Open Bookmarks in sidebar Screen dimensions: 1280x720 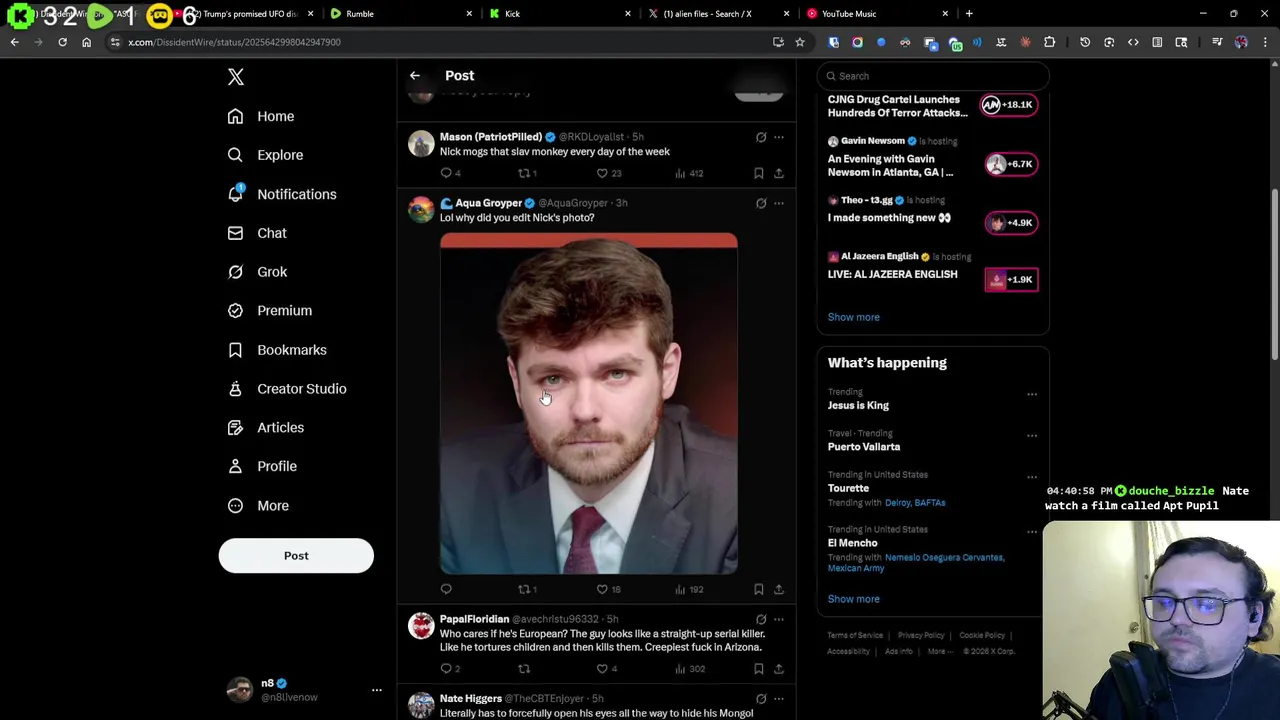pos(277,350)
